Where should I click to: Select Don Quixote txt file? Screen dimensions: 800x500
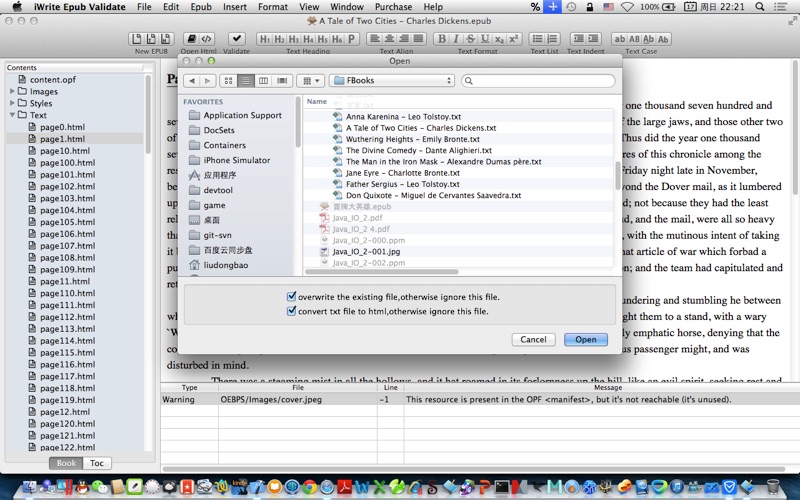(x=433, y=195)
